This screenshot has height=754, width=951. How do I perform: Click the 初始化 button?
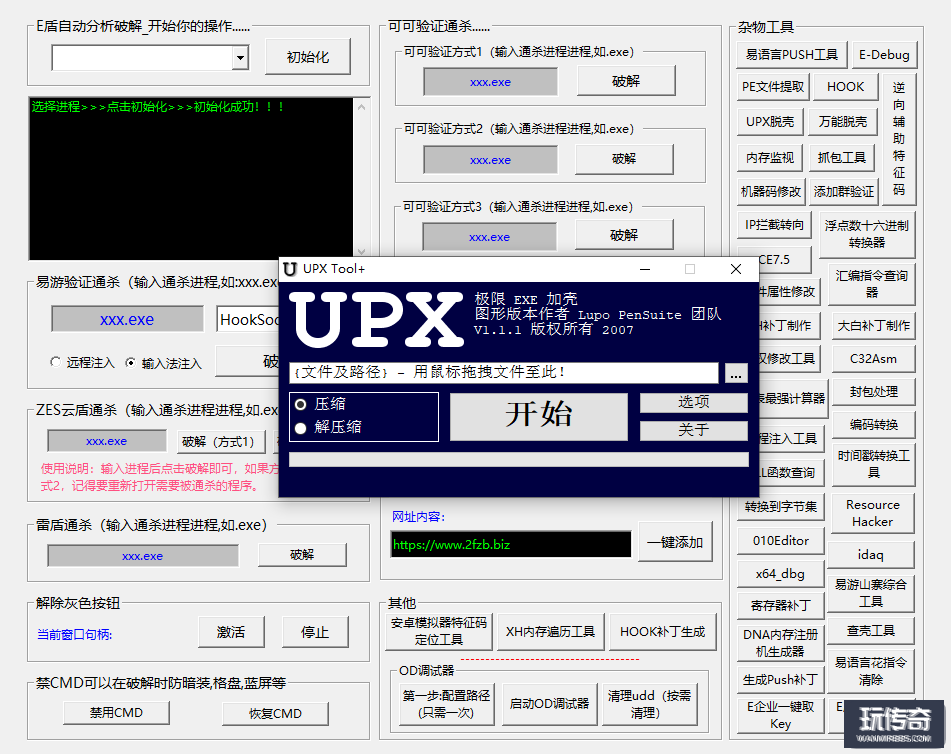(x=308, y=57)
